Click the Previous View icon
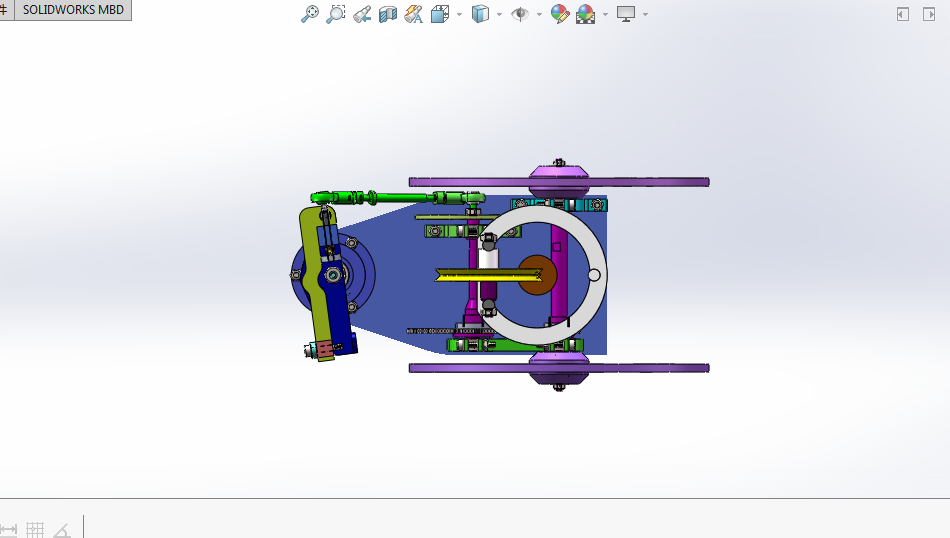This screenshot has width=950, height=538. [362, 14]
